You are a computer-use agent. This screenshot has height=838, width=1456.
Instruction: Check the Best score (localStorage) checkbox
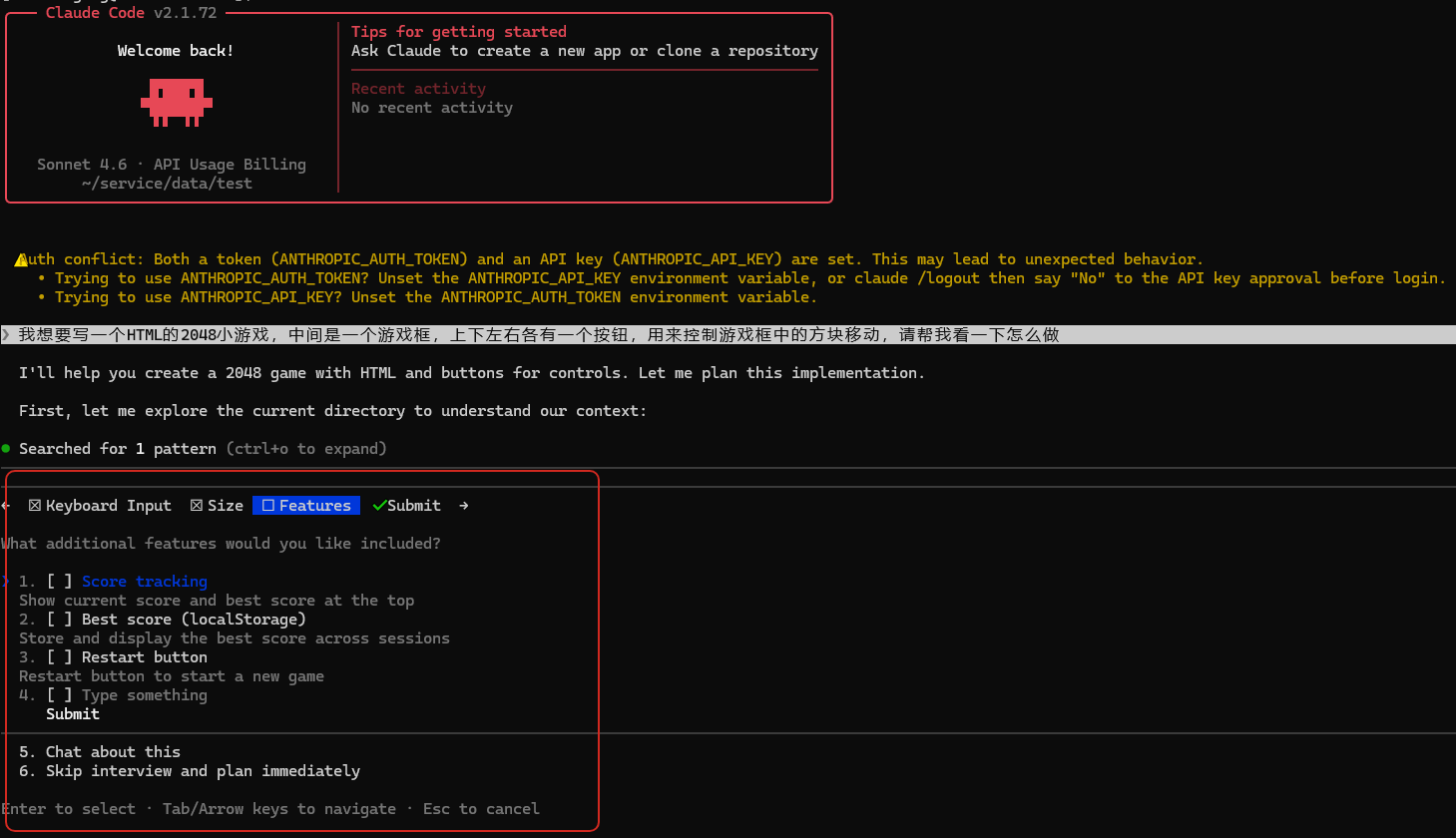[59, 620]
